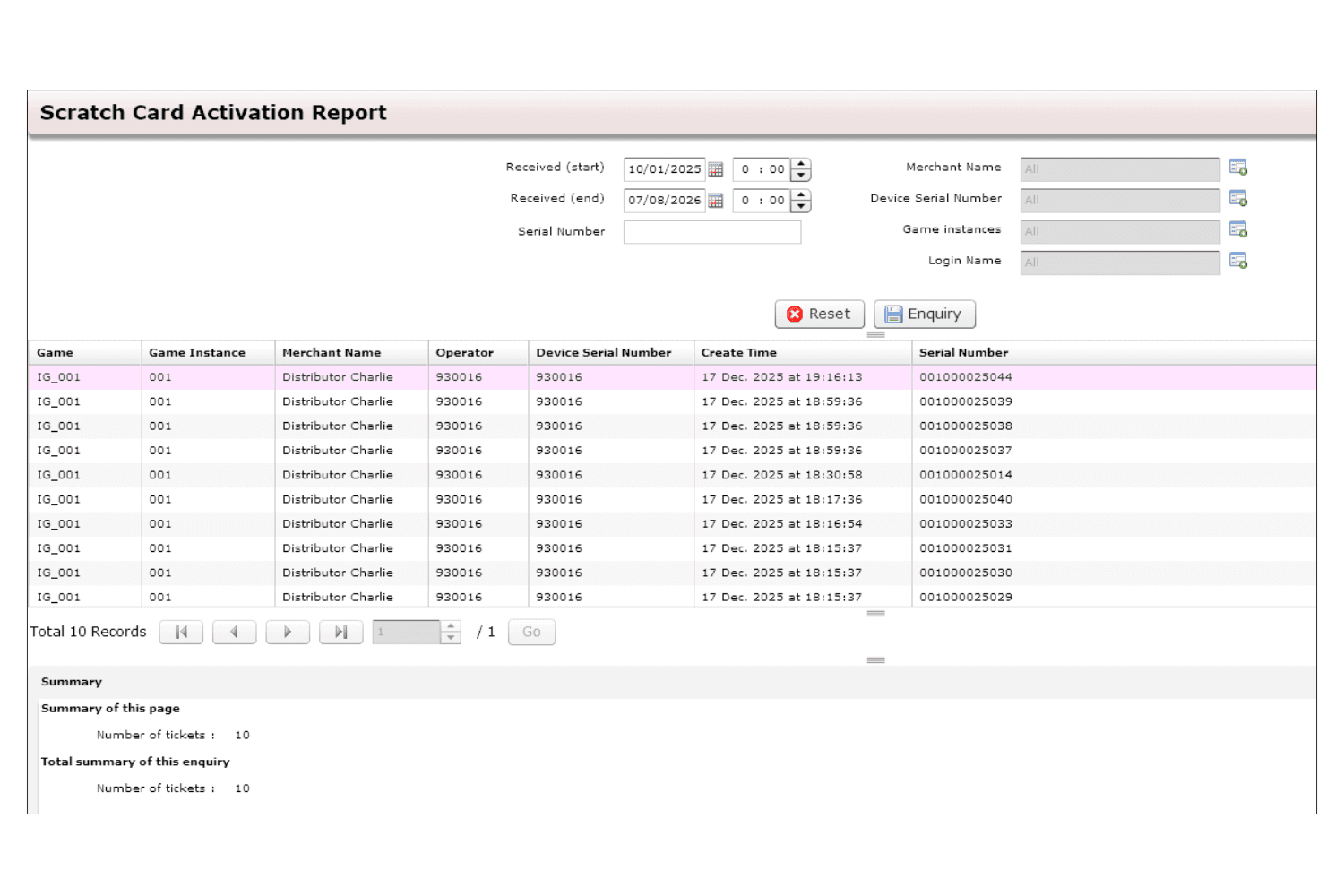The height and width of the screenshot is (896, 1344).
Task: Sort by the Merchant Name column header
Action: 351,353
